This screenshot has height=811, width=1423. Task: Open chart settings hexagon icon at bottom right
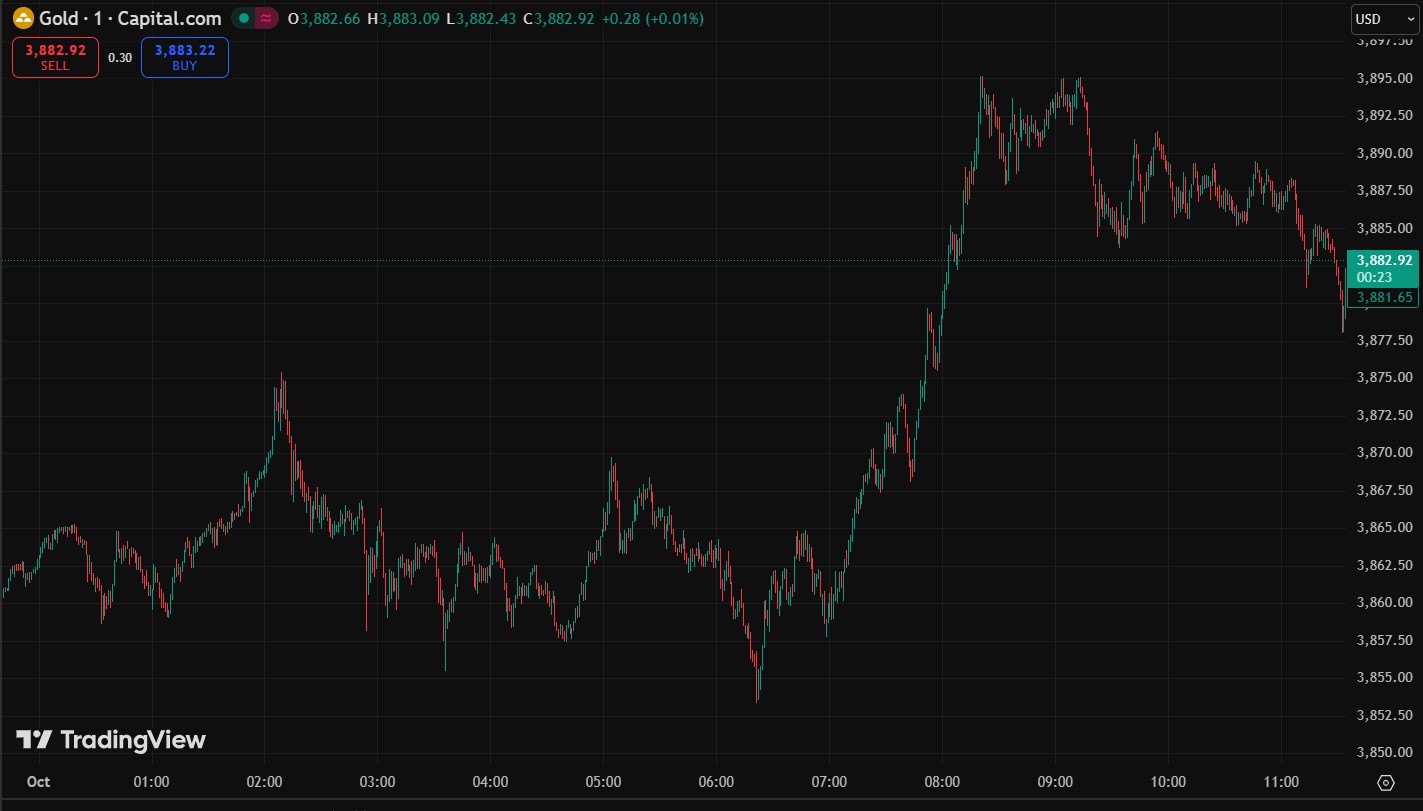tap(1386, 783)
